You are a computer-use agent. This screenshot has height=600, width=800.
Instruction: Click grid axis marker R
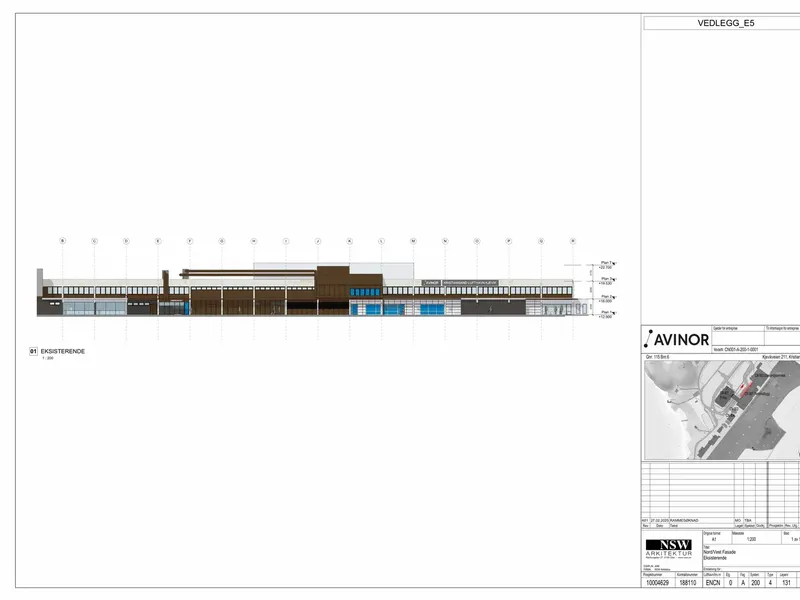pyautogui.click(x=572, y=241)
